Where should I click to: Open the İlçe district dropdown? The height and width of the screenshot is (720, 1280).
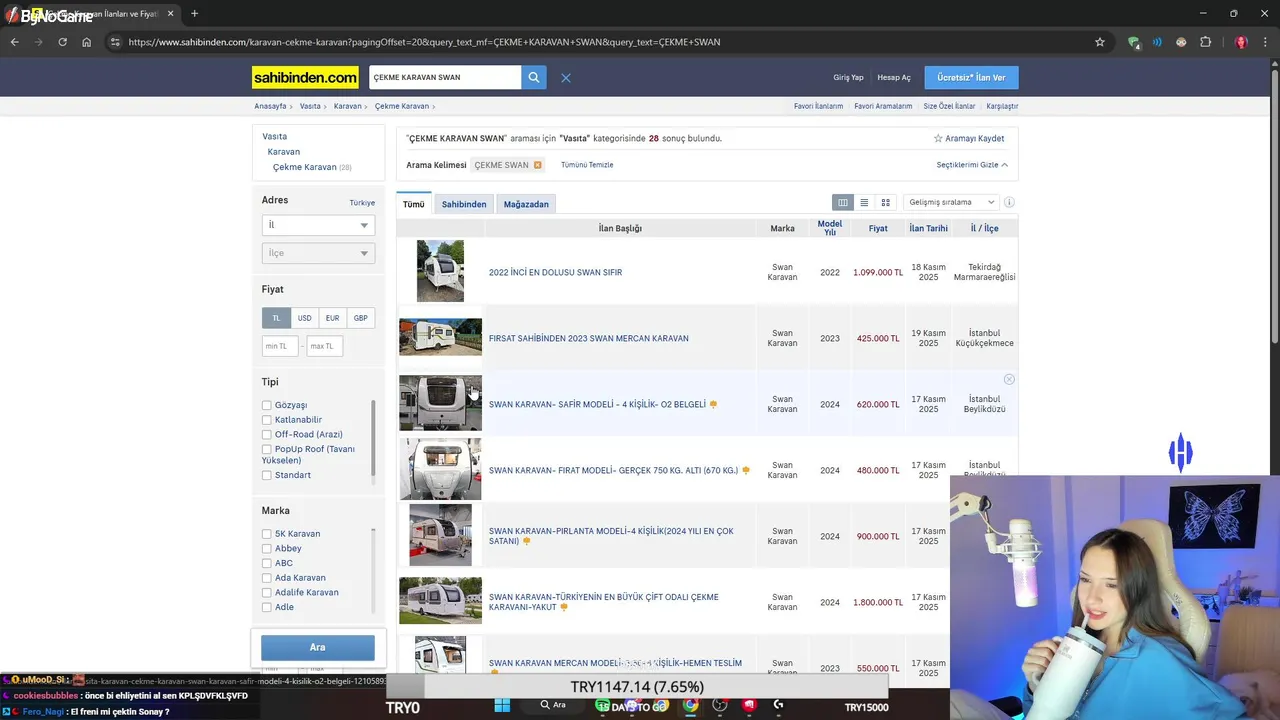click(318, 253)
